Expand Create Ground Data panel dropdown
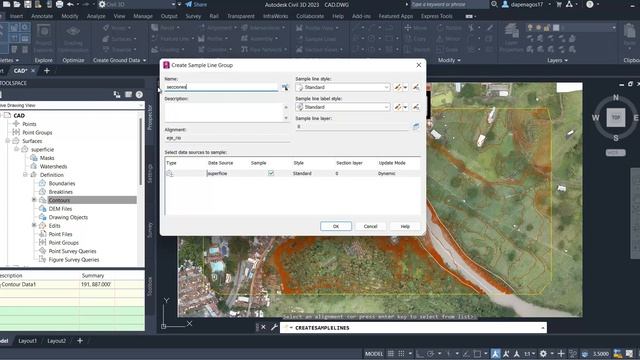The width and height of the screenshot is (640, 360). (x=119, y=60)
